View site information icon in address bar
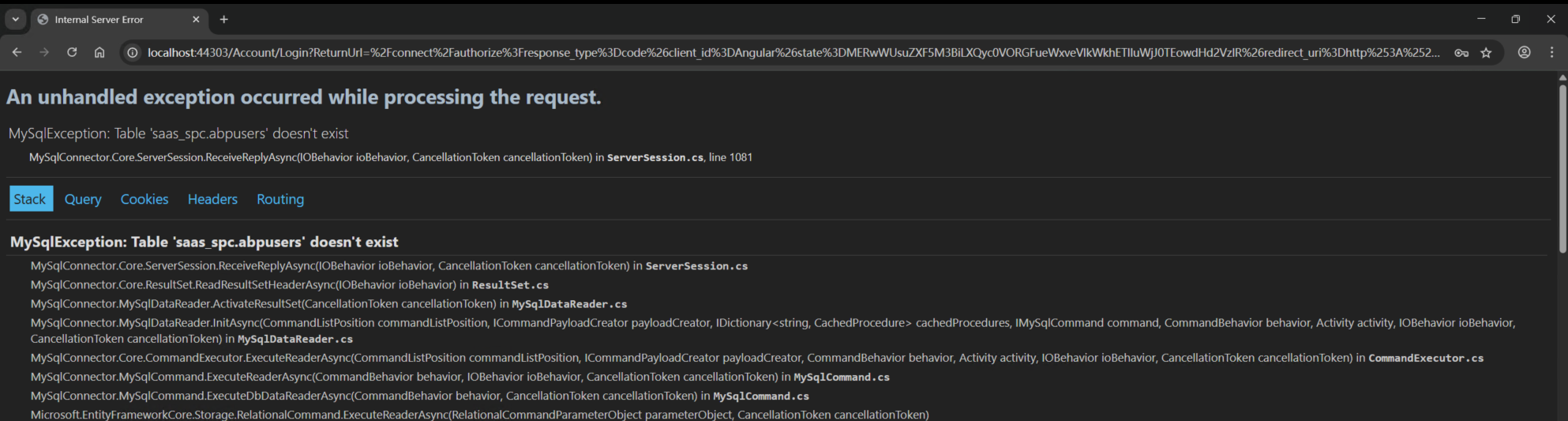Screen dimensions: 1568x421 click(x=133, y=52)
